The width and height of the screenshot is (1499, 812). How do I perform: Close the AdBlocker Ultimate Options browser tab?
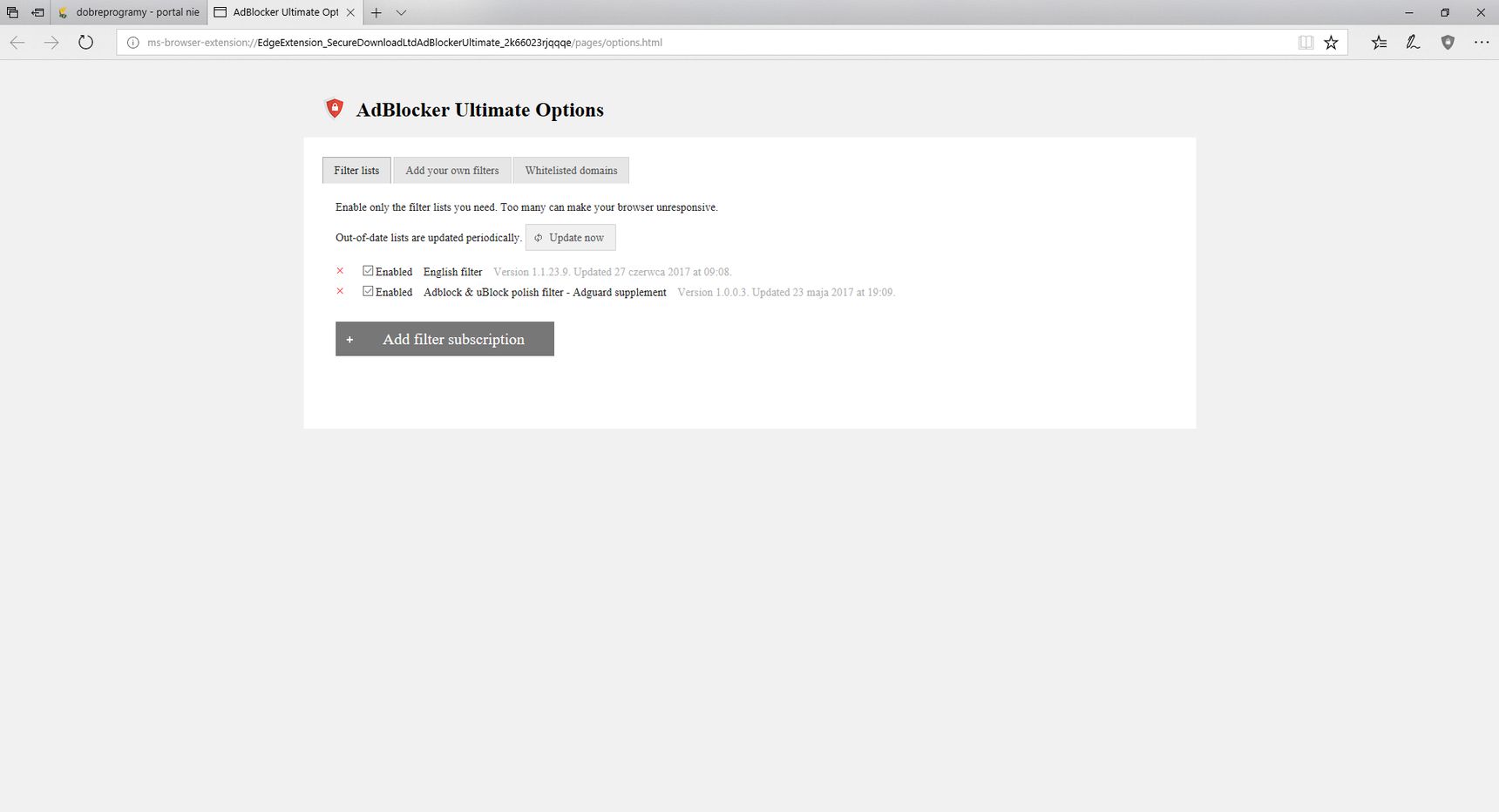(x=350, y=12)
